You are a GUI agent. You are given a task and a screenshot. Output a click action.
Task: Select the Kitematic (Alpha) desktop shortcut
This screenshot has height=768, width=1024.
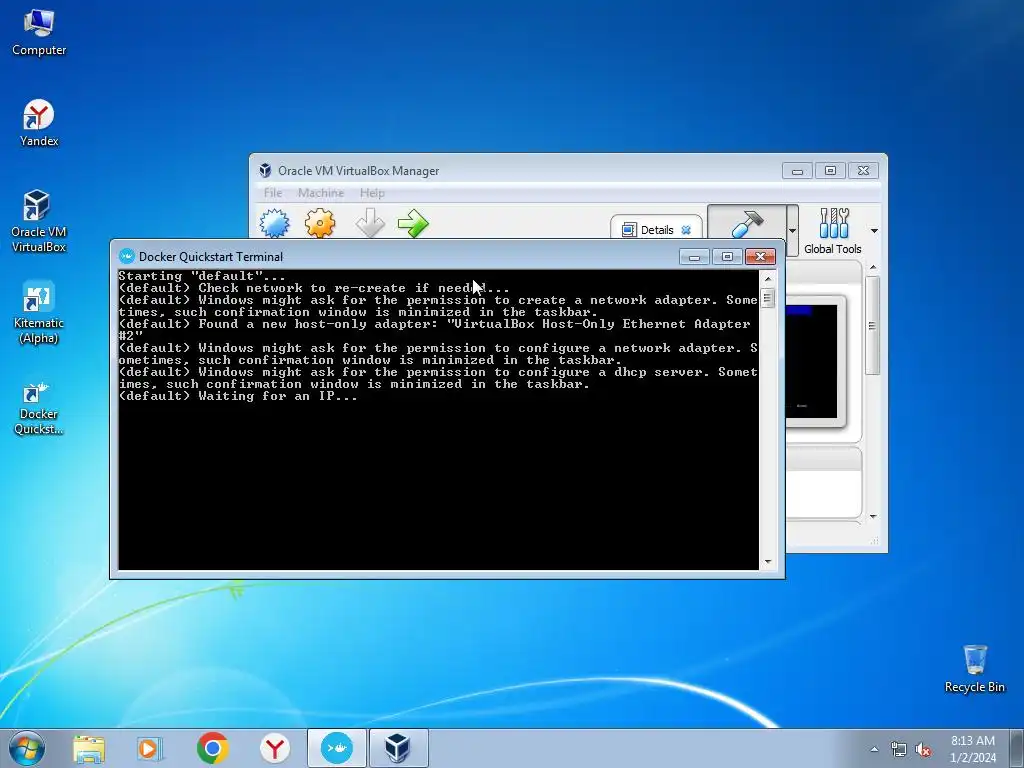39,313
